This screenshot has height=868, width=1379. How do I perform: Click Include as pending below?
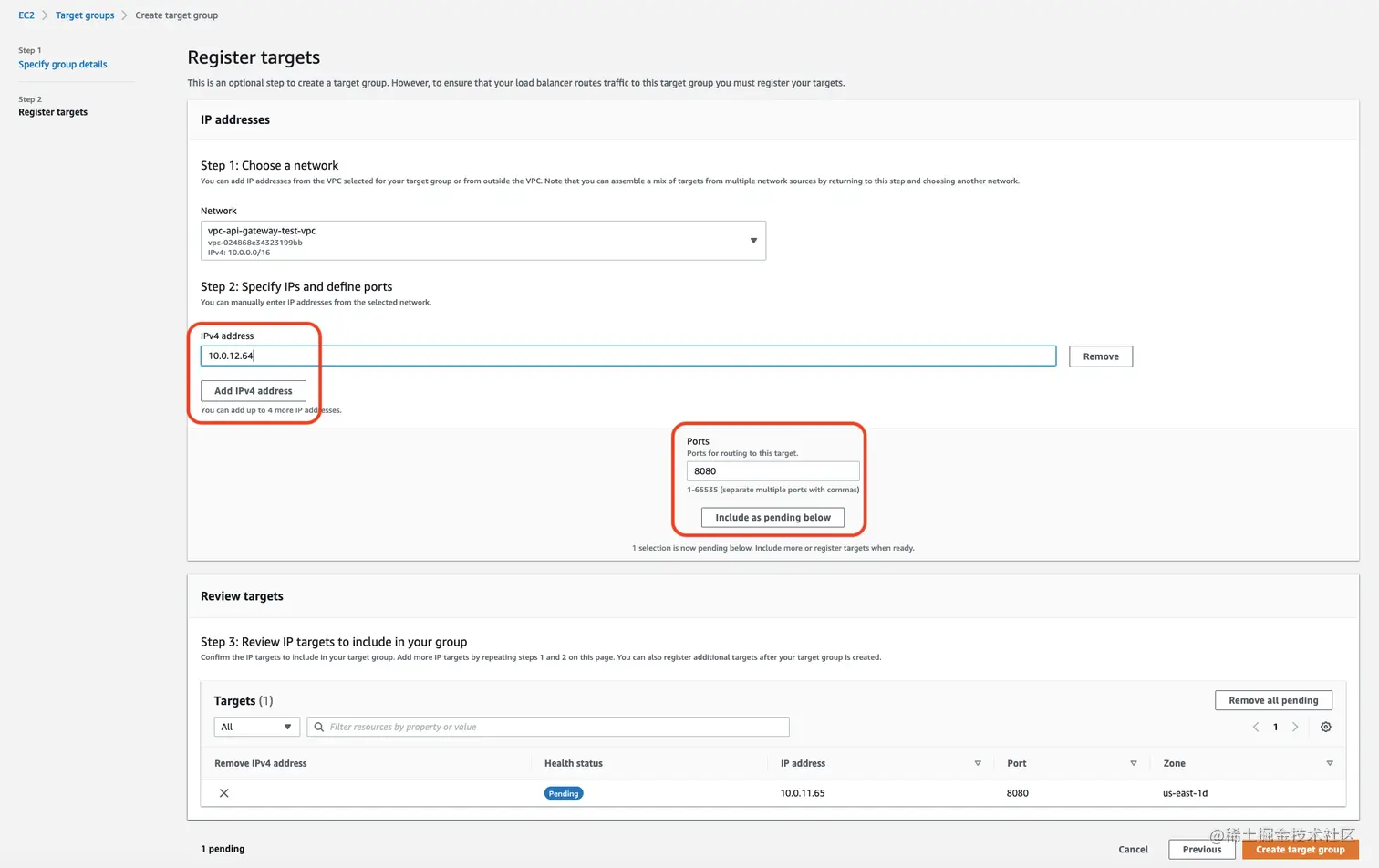[772, 518]
